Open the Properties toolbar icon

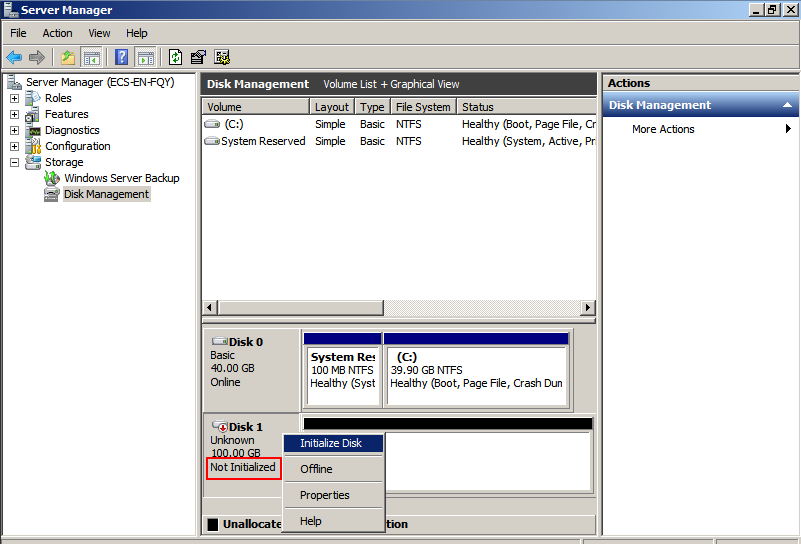tap(198, 57)
